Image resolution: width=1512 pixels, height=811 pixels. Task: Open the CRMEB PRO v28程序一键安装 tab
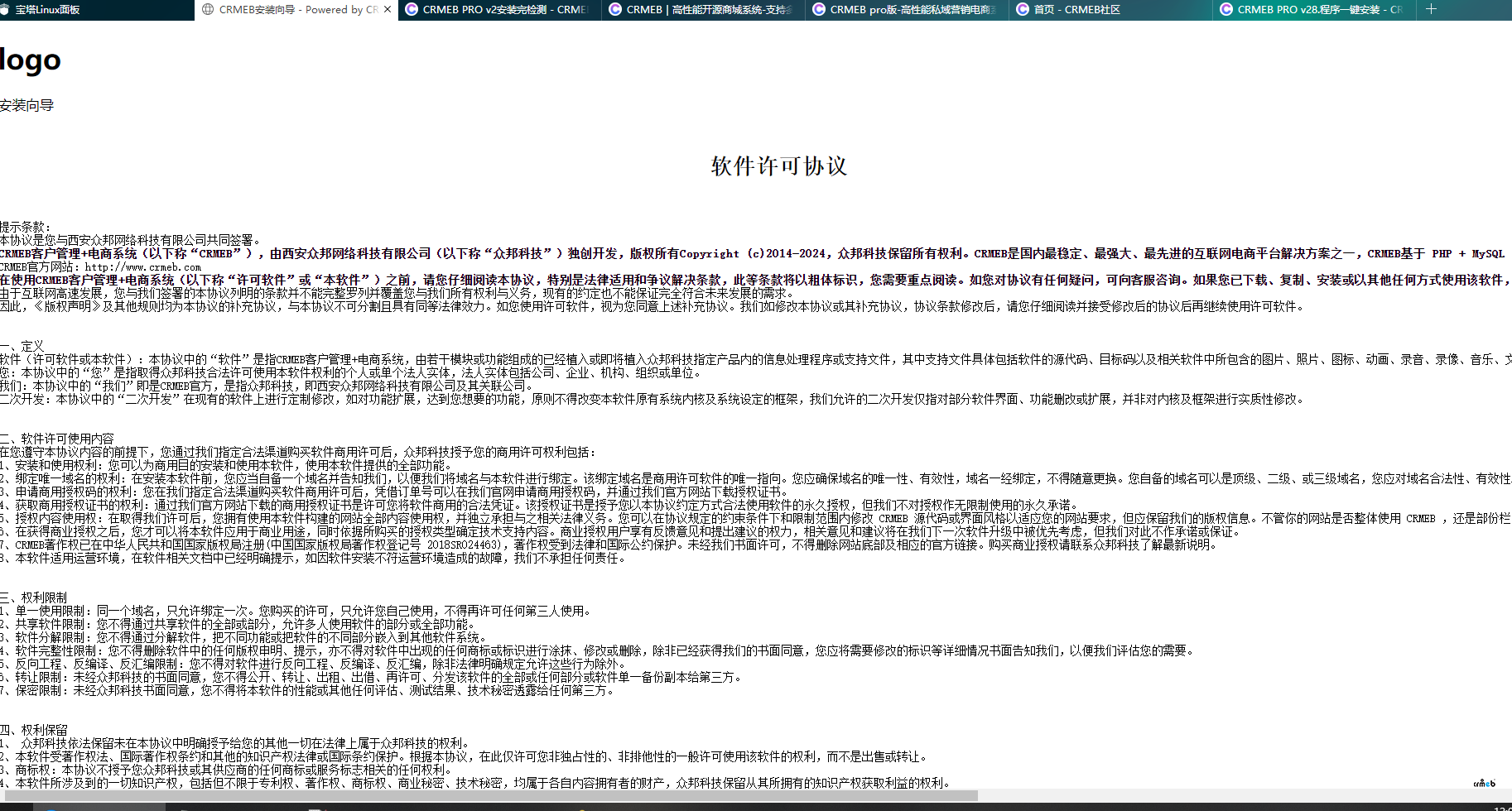tap(1315, 10)
